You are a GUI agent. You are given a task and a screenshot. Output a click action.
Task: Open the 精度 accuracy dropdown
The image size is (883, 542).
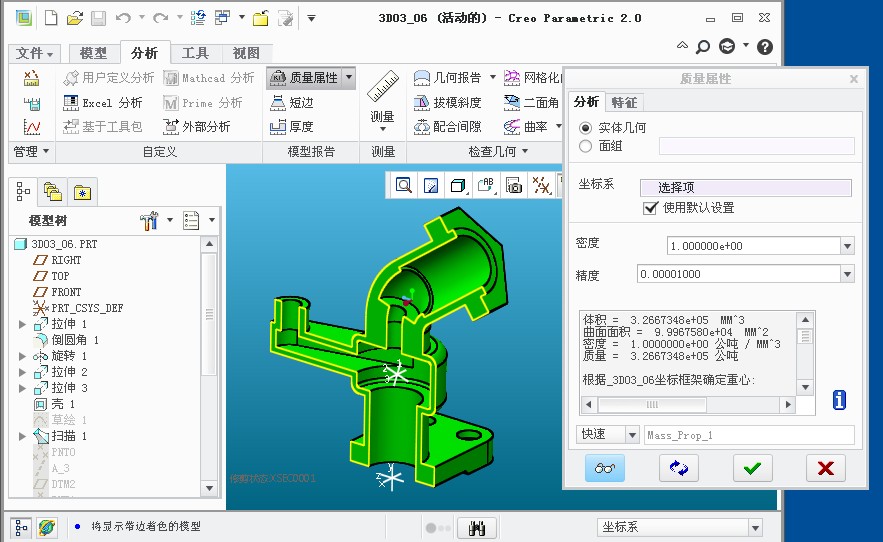tap(848, 274)
